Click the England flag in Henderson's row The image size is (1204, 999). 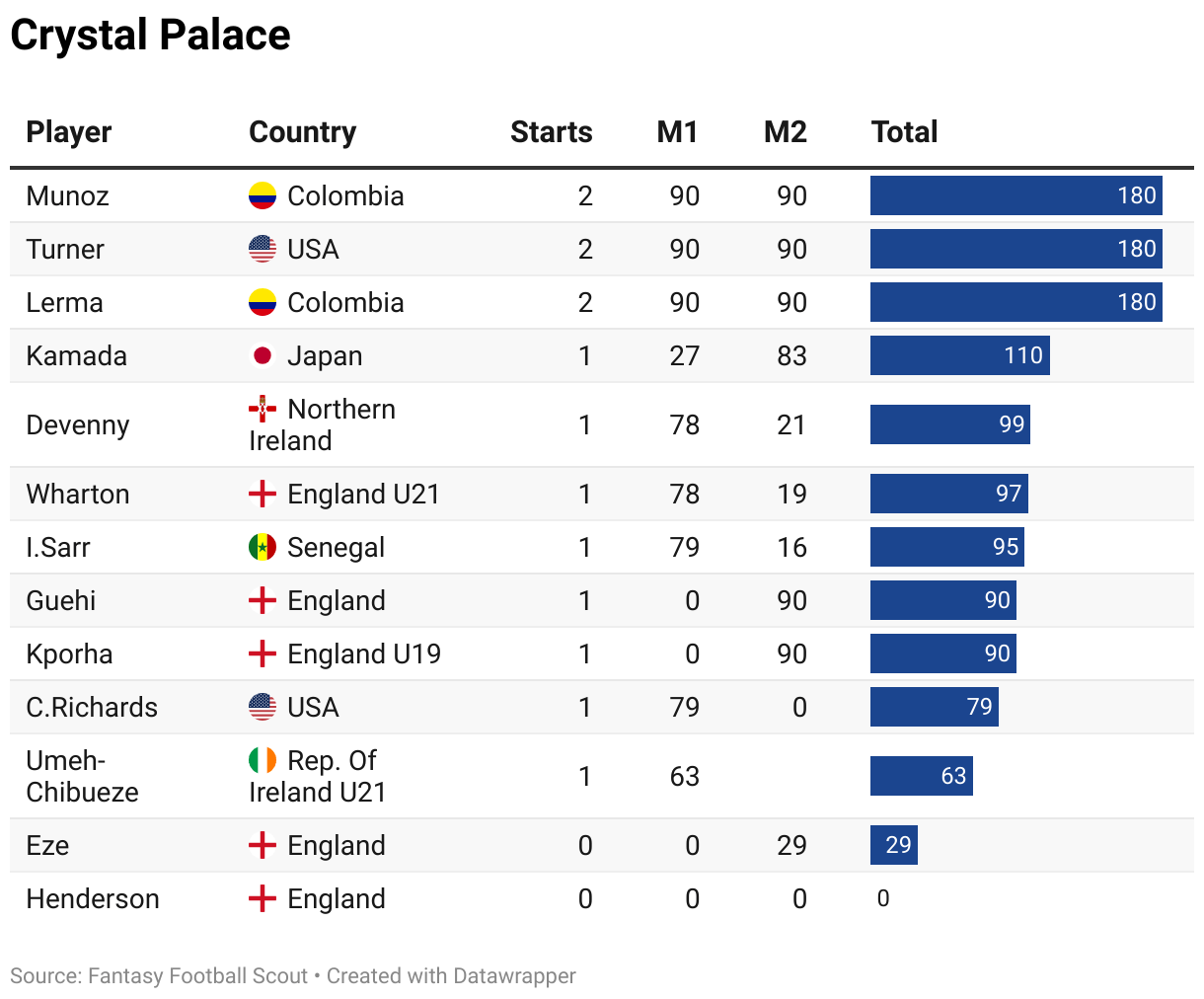tap(262, 898)
